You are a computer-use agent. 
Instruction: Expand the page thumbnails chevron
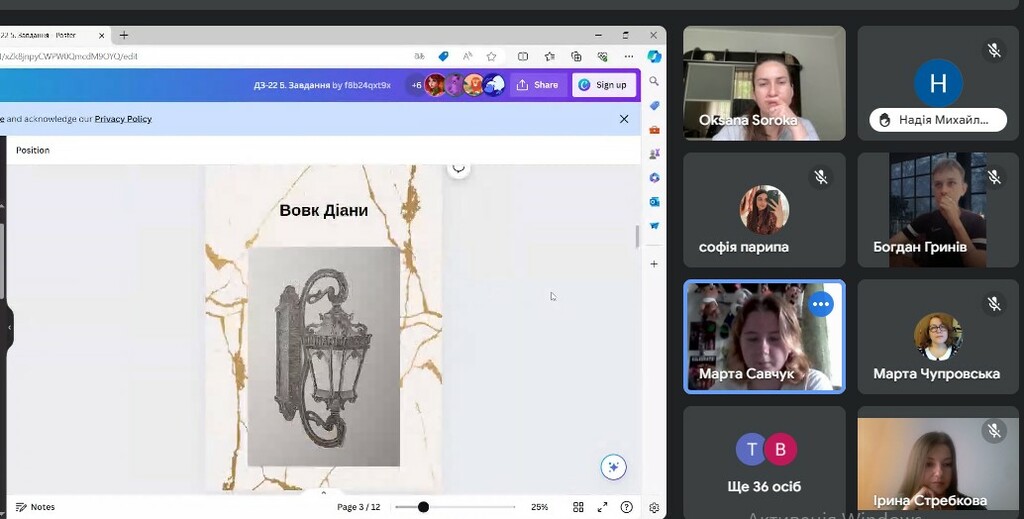pyautogui.click(x=323, y=493)
